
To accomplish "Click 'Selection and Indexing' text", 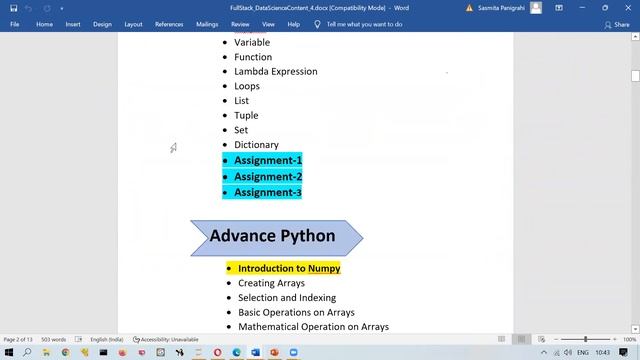I will coord(287,298).
